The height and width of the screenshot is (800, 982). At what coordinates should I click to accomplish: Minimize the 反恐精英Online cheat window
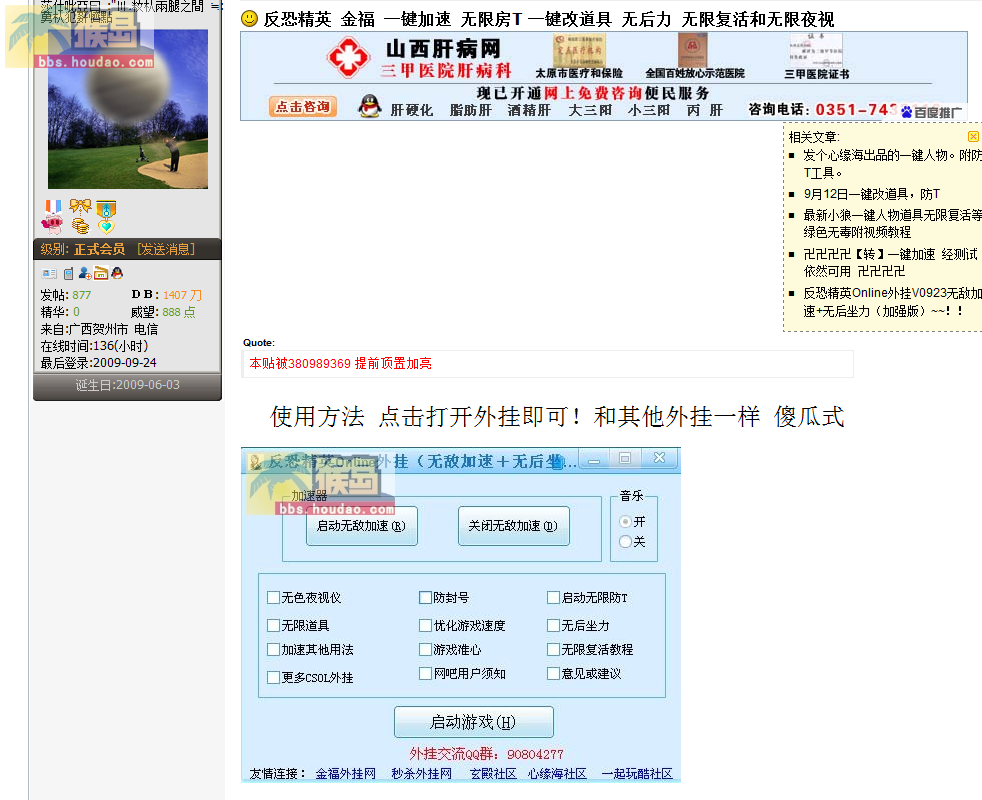click(594, 460)
